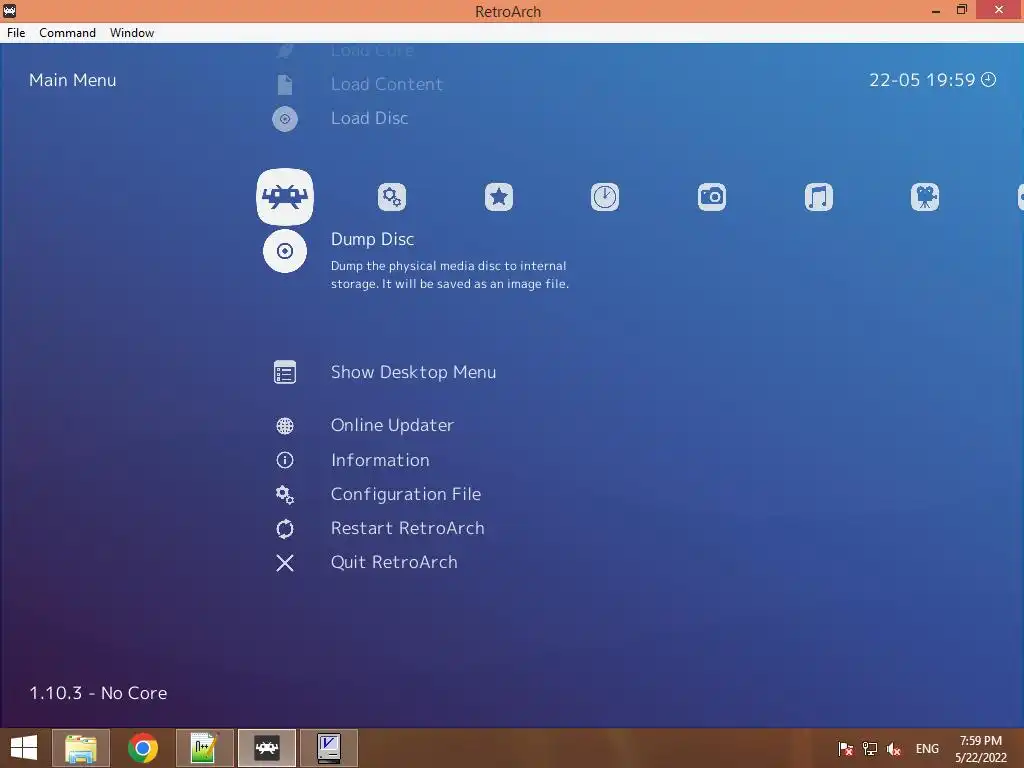Click the Load Disc icon
This screenshot has height=768, width=1024.
point(285,119)
